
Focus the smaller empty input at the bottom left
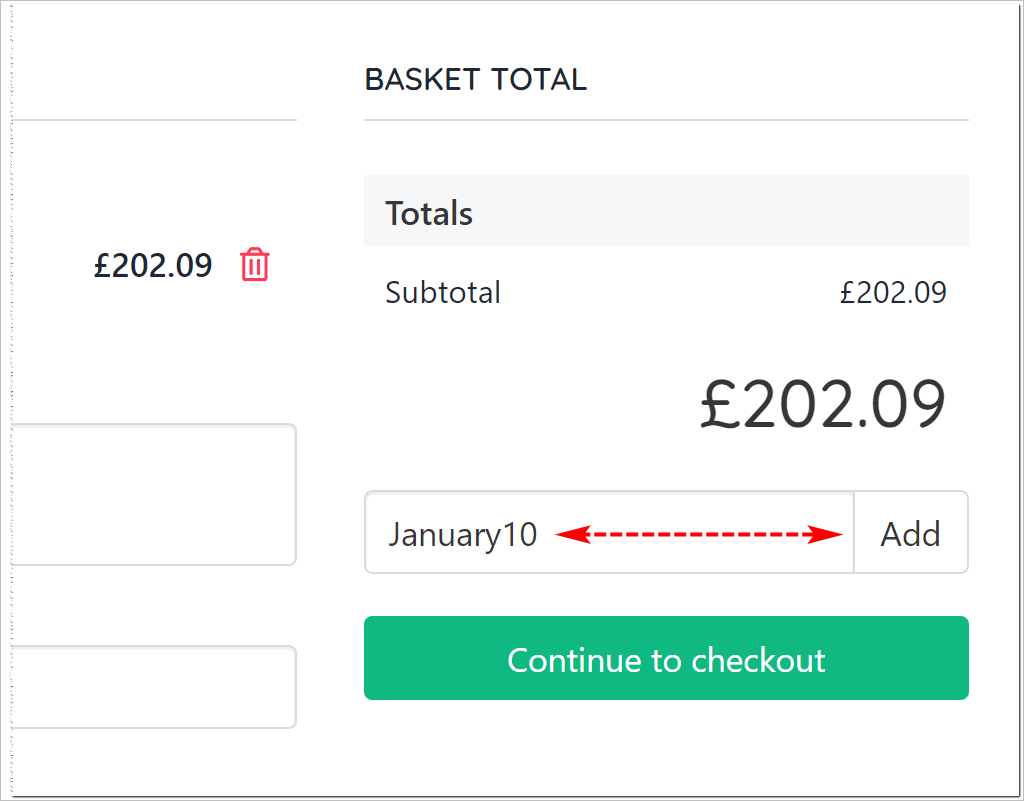[154, 687]
